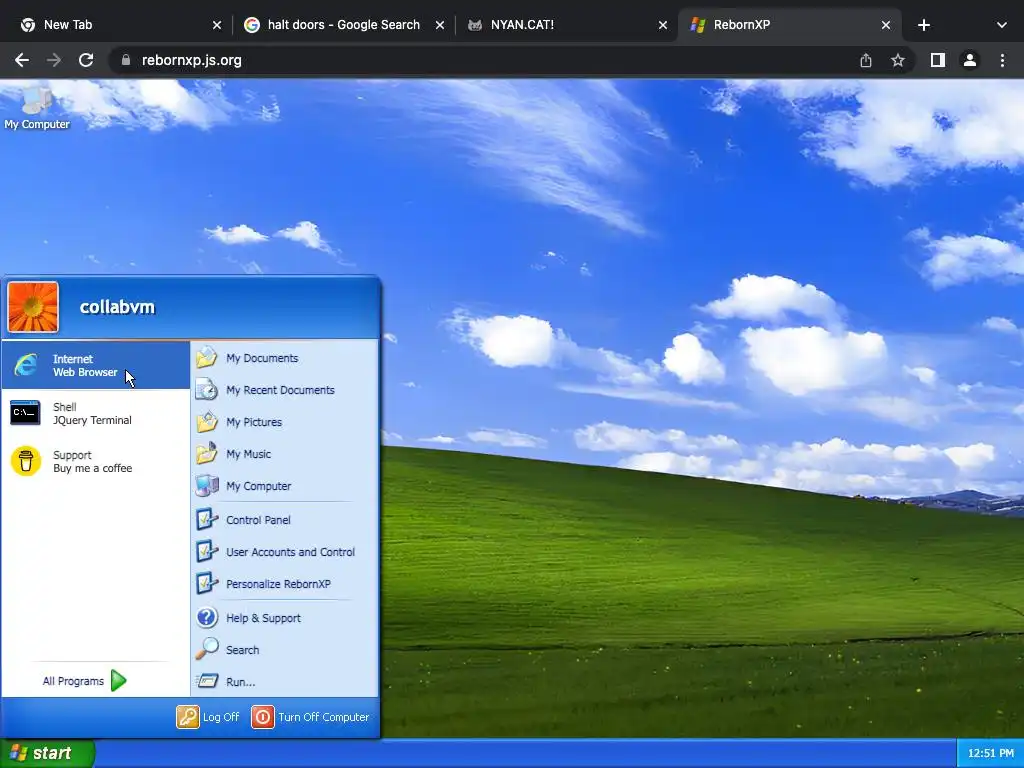This screenshot has width=1024, height=768.
Task: Reload the RebornXP page
Action: pyautogui.click(x=86, y=60)
